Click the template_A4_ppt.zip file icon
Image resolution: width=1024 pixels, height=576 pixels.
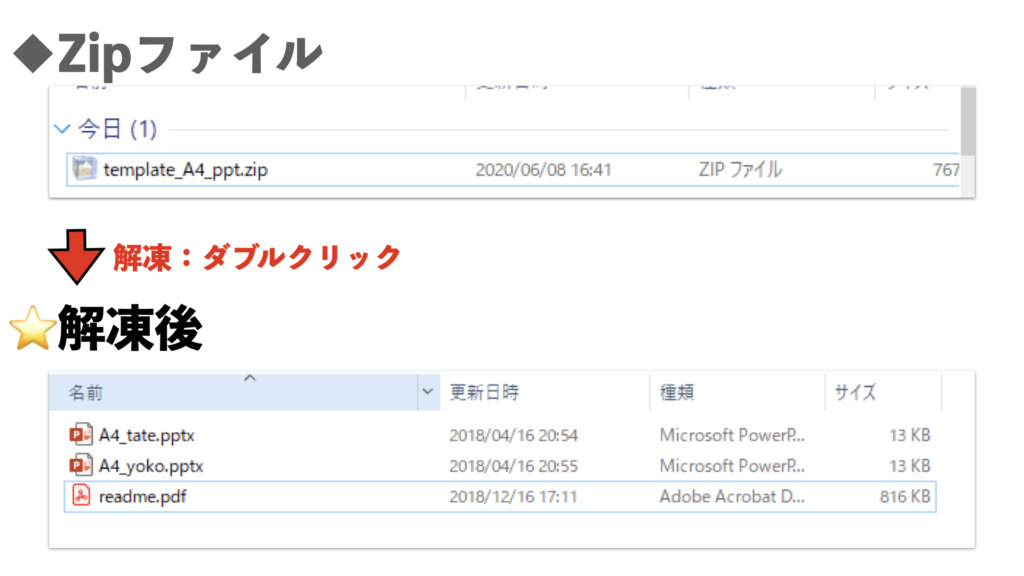[x=84, y=169]
